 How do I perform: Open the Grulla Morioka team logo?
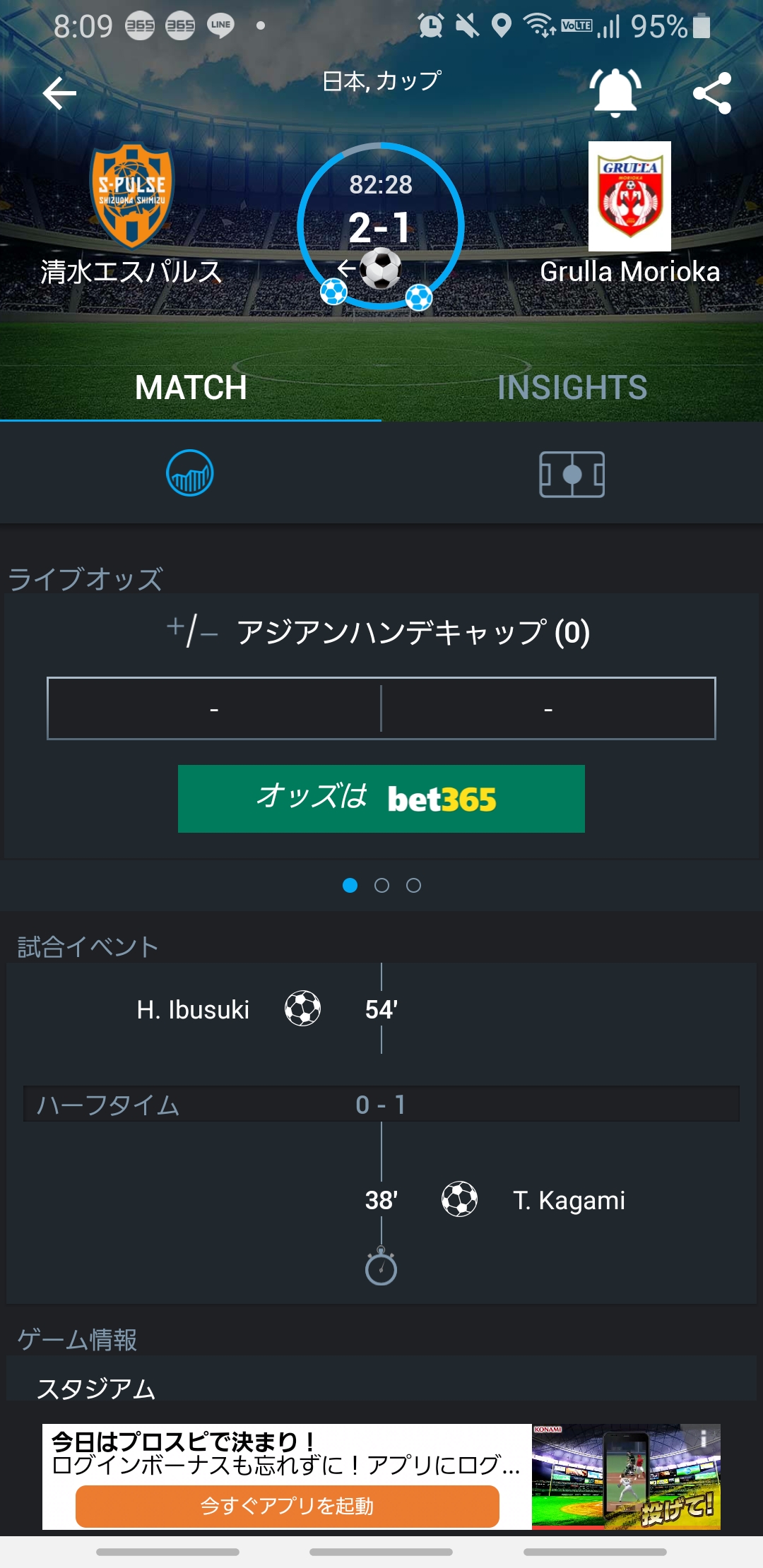coord(629,196)
